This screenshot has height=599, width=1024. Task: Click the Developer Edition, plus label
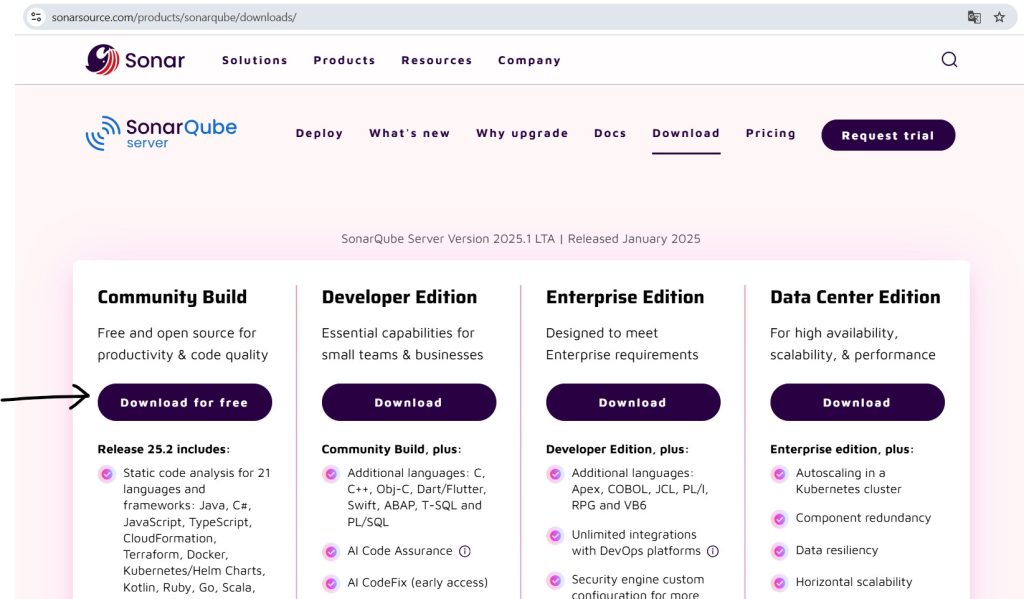pyautogui.click(x=617, y=449)
